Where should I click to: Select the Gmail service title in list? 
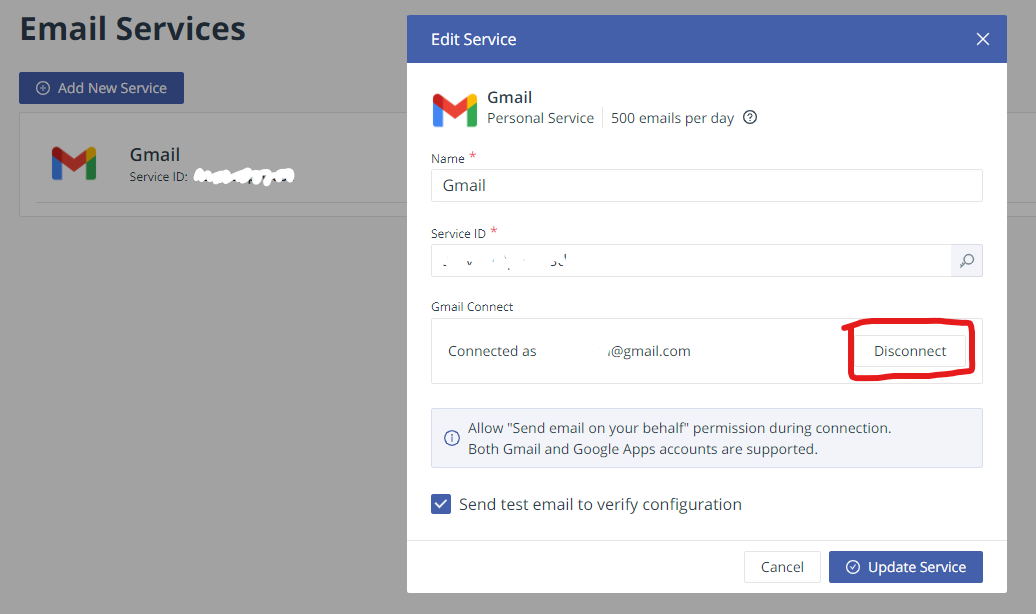coord(155,155)
